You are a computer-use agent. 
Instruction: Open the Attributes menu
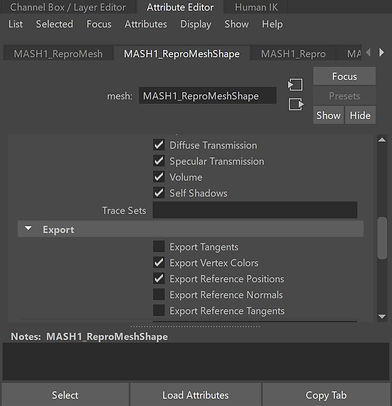[x=146, y=24]
